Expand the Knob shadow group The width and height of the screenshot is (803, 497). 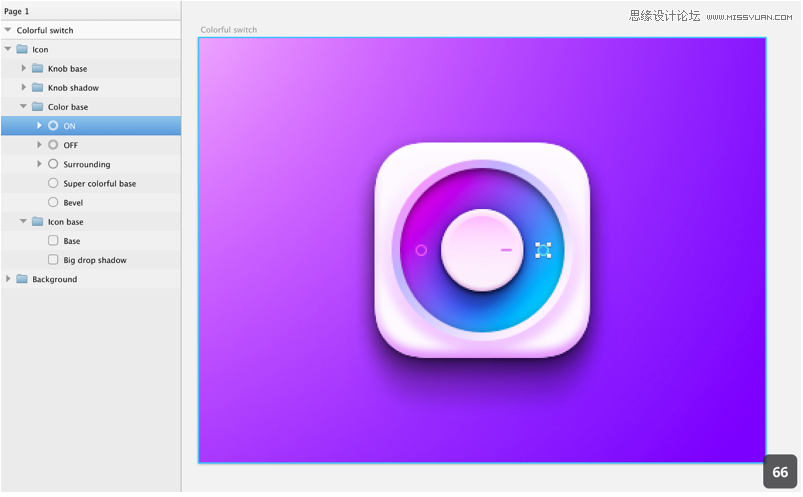click(24, 87)
